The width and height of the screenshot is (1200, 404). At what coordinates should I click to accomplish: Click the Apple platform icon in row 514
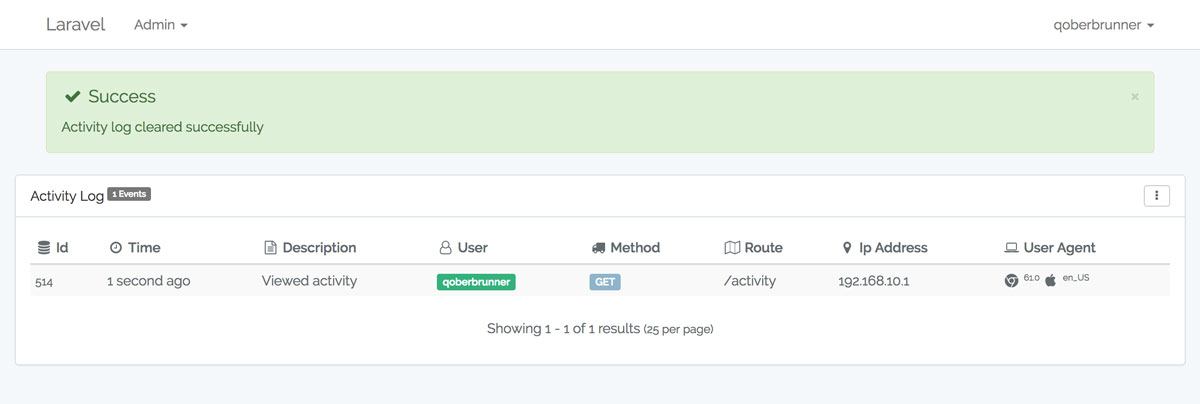click(x=1050, y=281)
